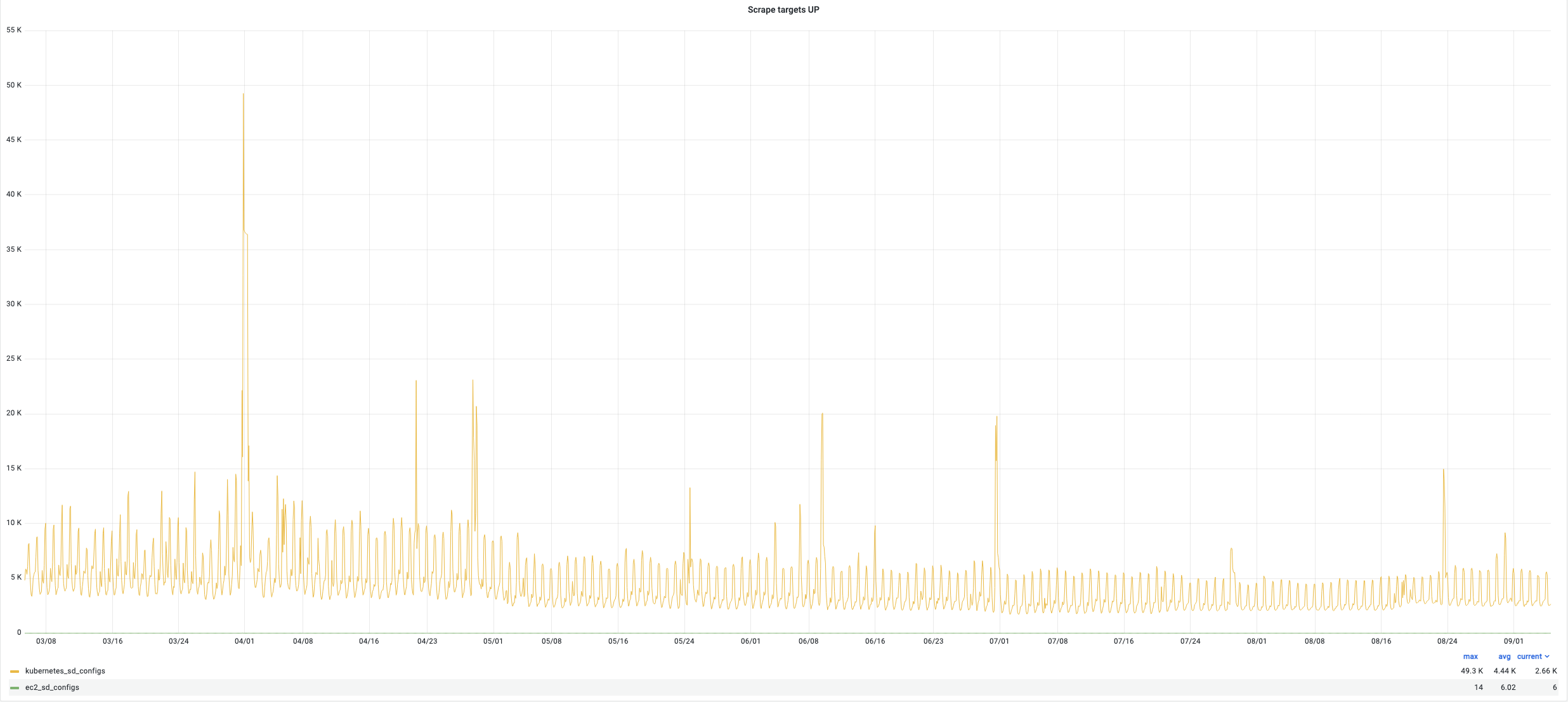
Task: Click the sort chevron next to current
Action: [1547, 656]
